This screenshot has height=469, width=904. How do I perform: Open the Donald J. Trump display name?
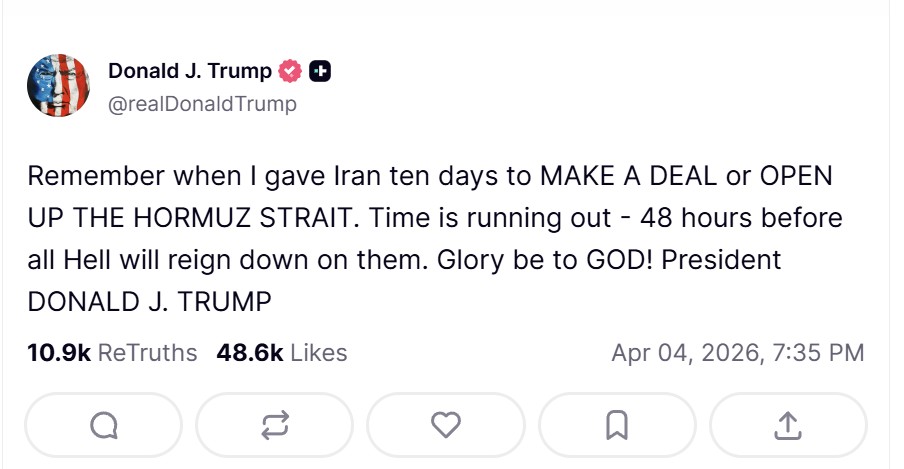(189, 71)
